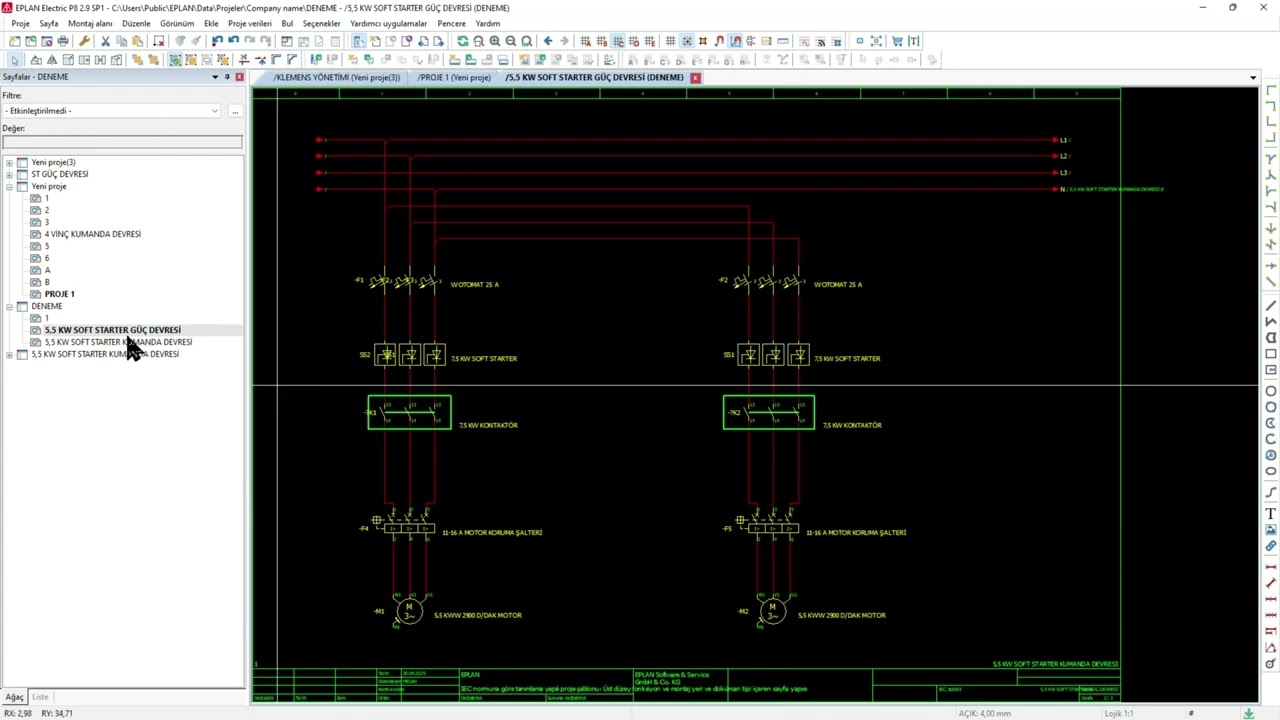Open the Yardımcı uygulamalar menu
Screen dimensions: 1280x720
[x=388, y=23]
